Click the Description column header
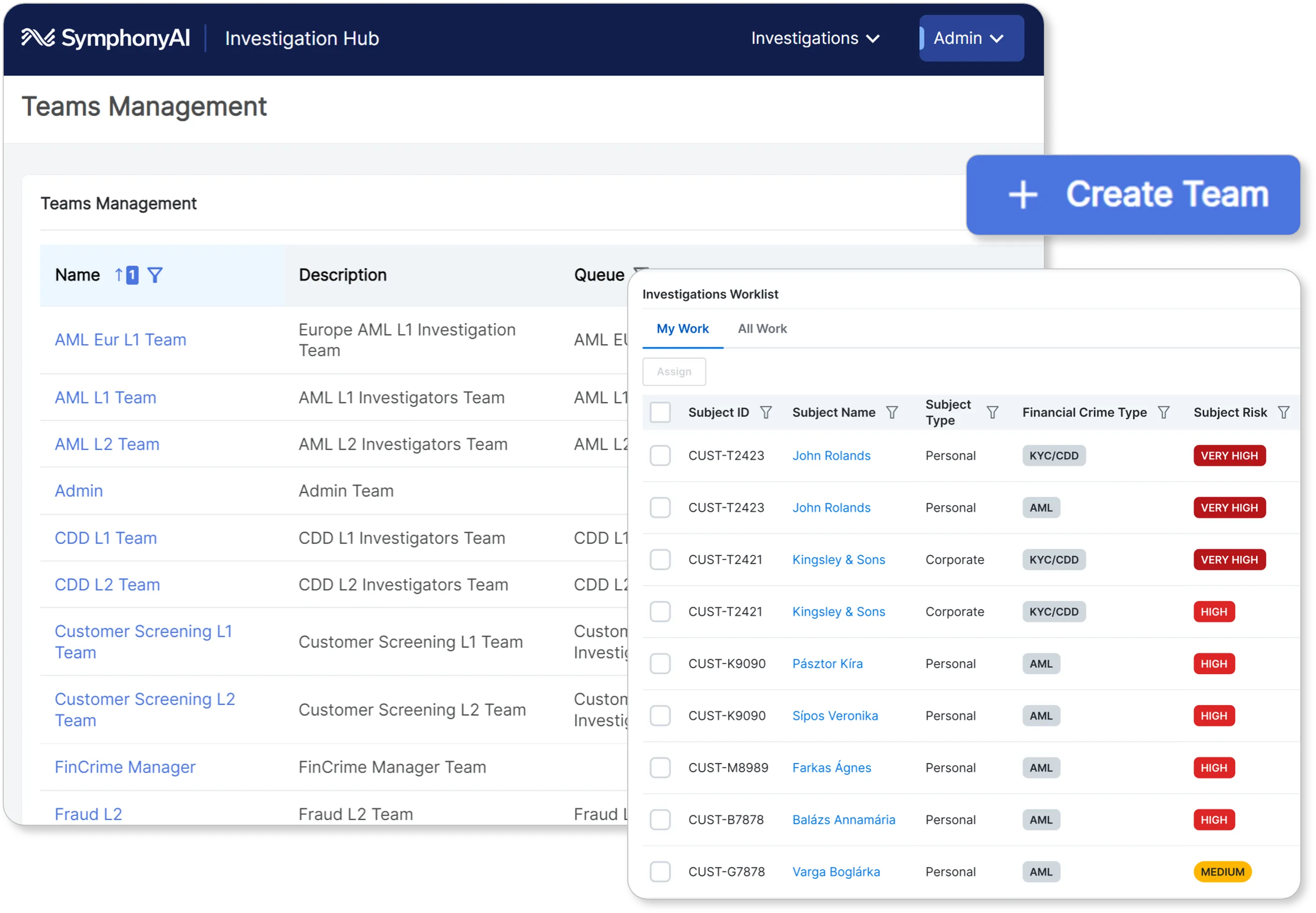Screen dimensions: 1316x913 (343, 275)
